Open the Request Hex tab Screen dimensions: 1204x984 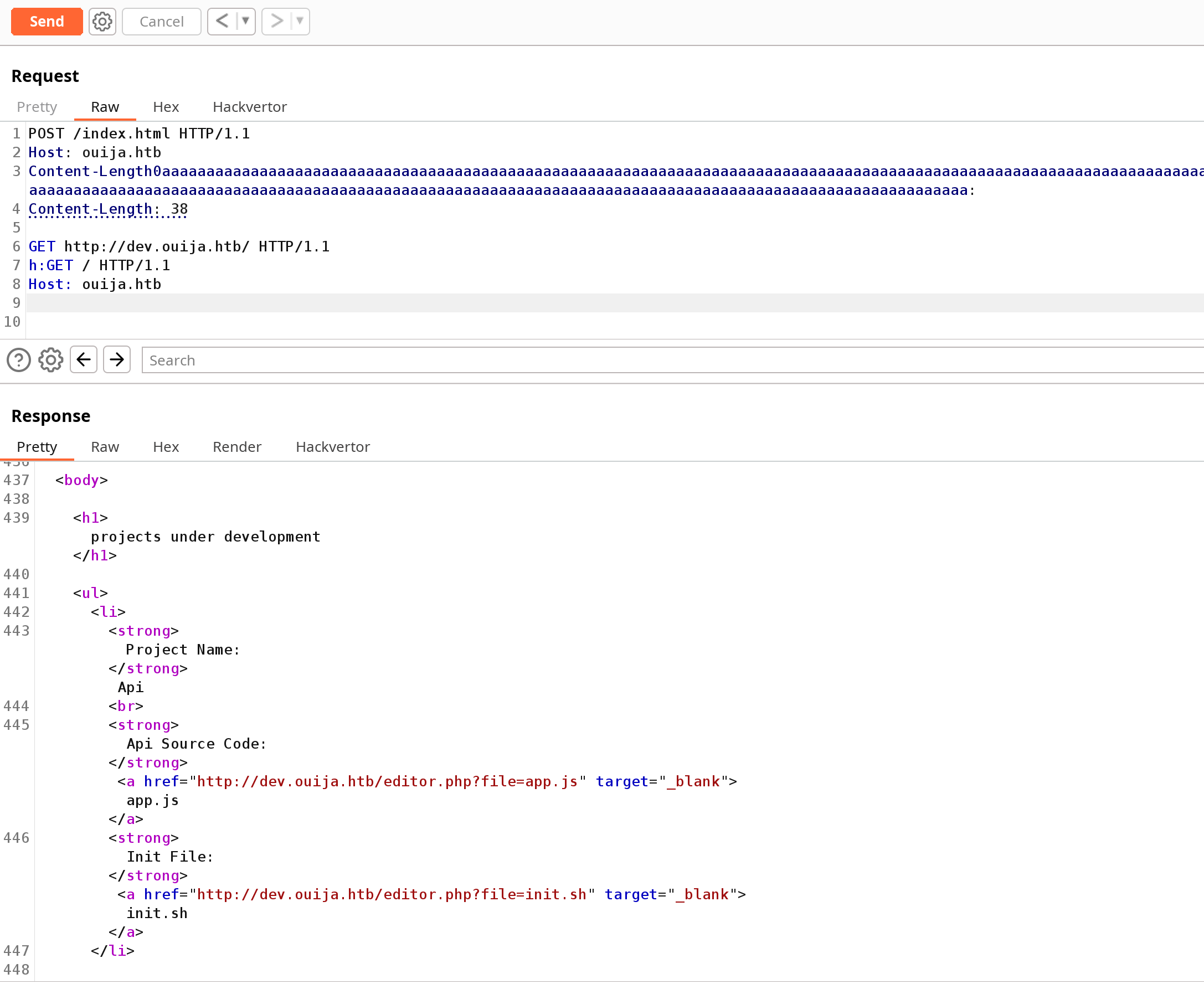point(166,106)
